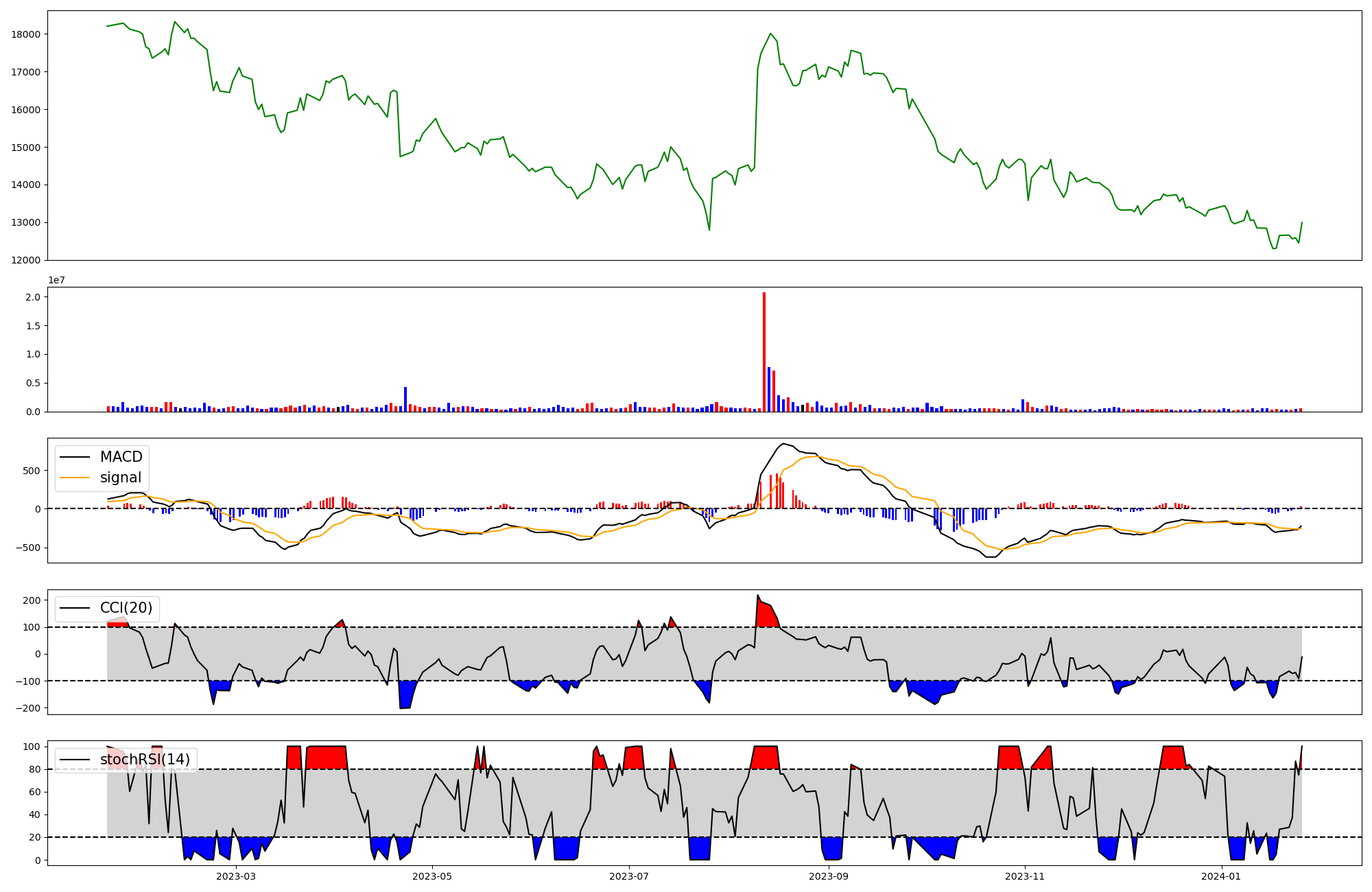1372x892 pixels.
Task: Click the 2023-05 x-axis date label
Action: click(432, 876)
